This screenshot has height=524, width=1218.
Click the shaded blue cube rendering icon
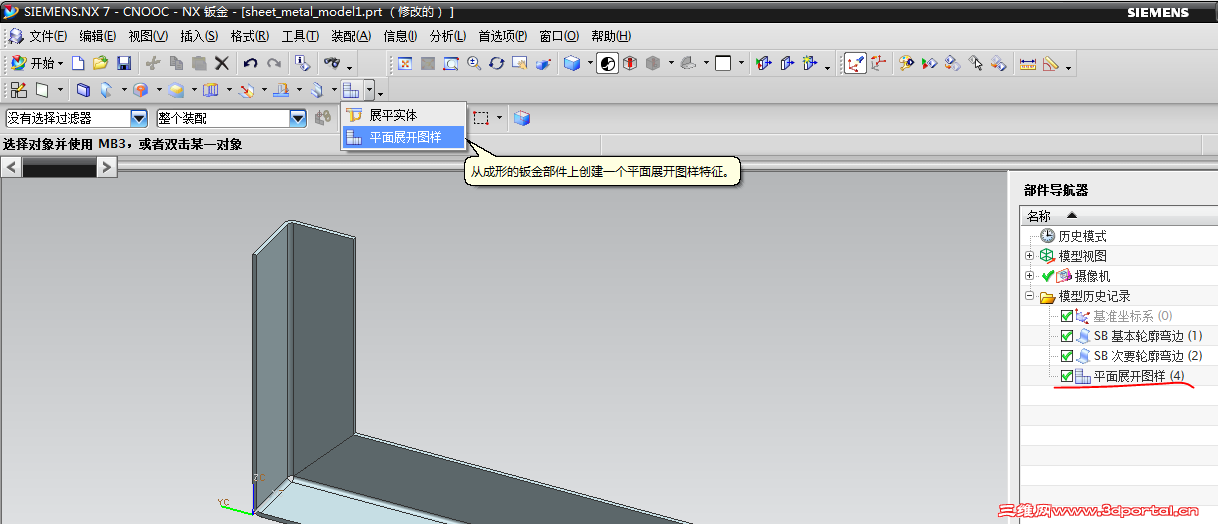(x=572, y=63)
